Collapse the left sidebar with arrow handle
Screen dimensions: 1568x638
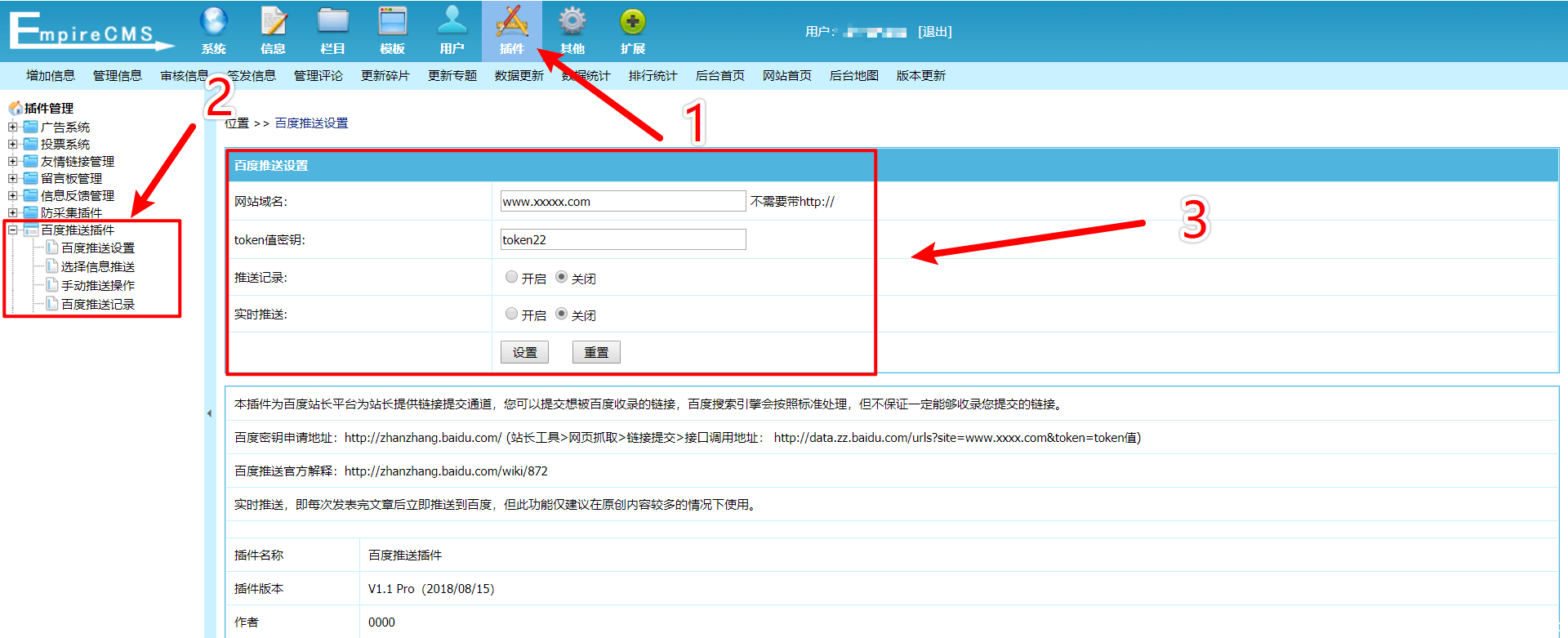tap(209, 413)
